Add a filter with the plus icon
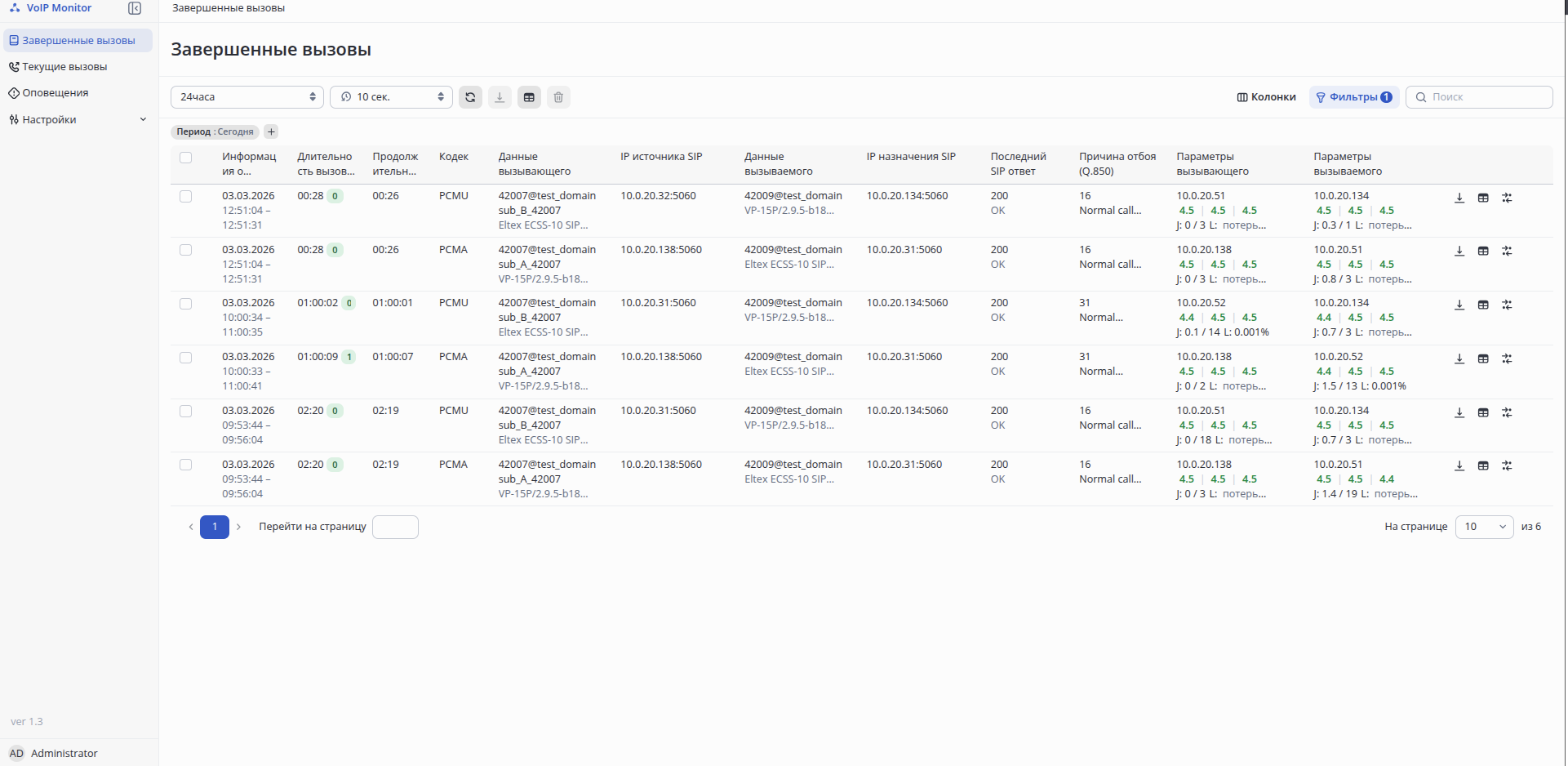Image resolution: width=1568 pixels, height=766 pixels. [x=271, y=131]
